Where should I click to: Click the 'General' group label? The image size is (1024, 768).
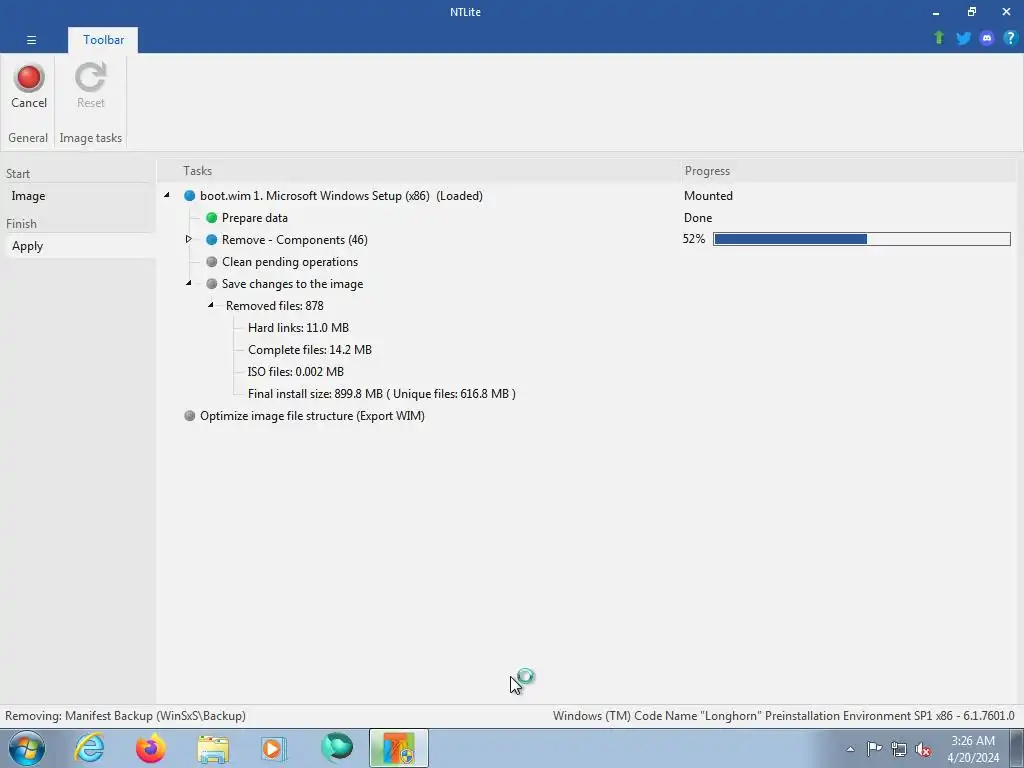(x=28, y=138)
